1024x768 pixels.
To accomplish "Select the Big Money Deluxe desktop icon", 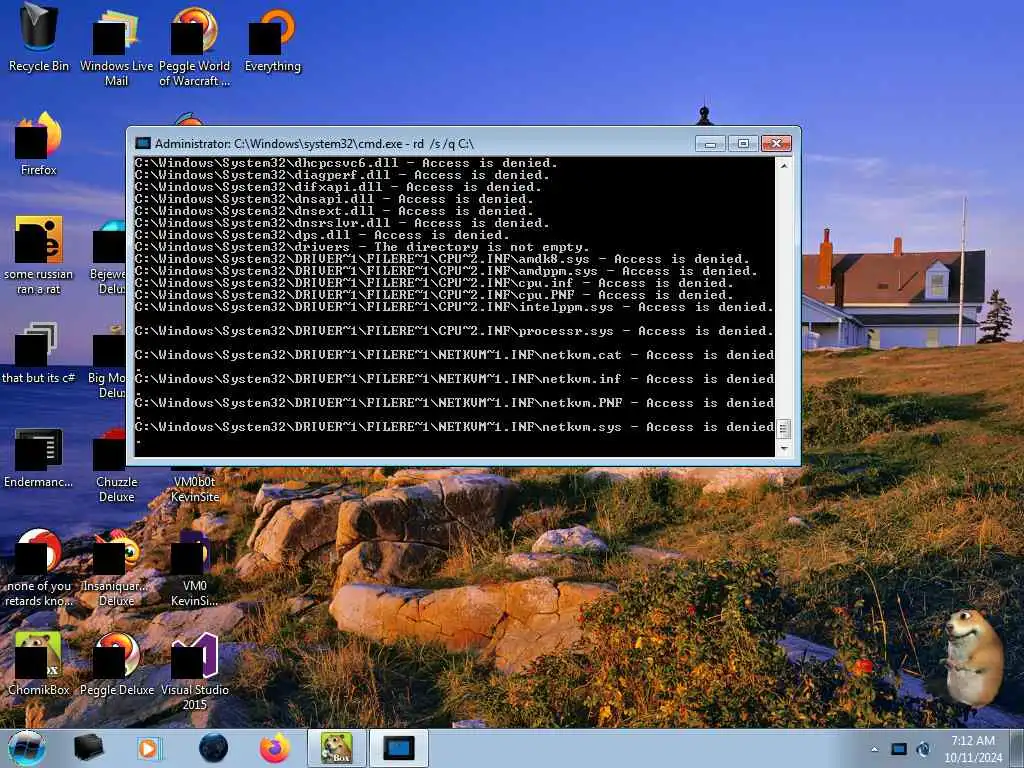I will [108, 359].
